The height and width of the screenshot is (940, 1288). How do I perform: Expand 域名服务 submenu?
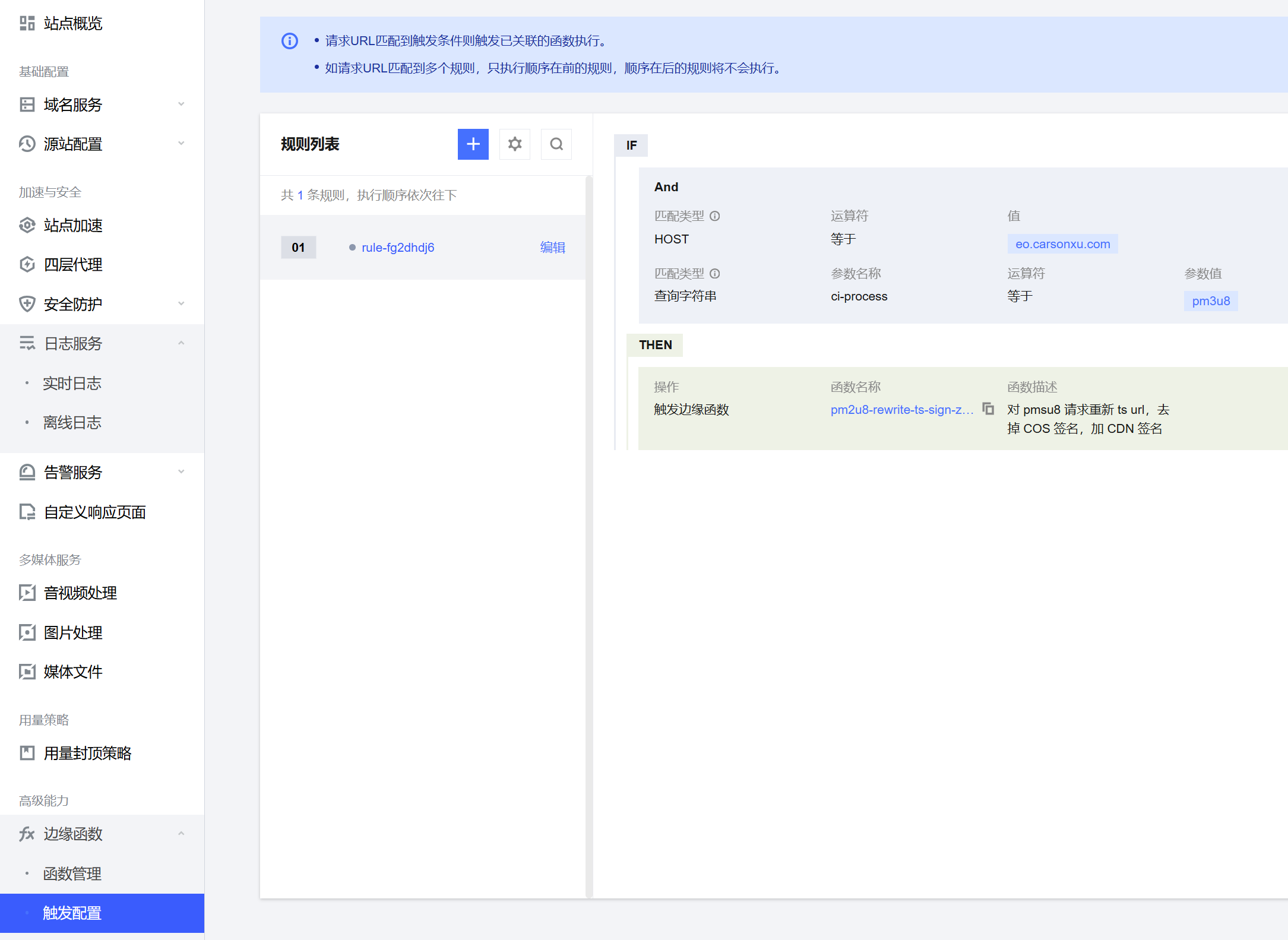point(181,105)
